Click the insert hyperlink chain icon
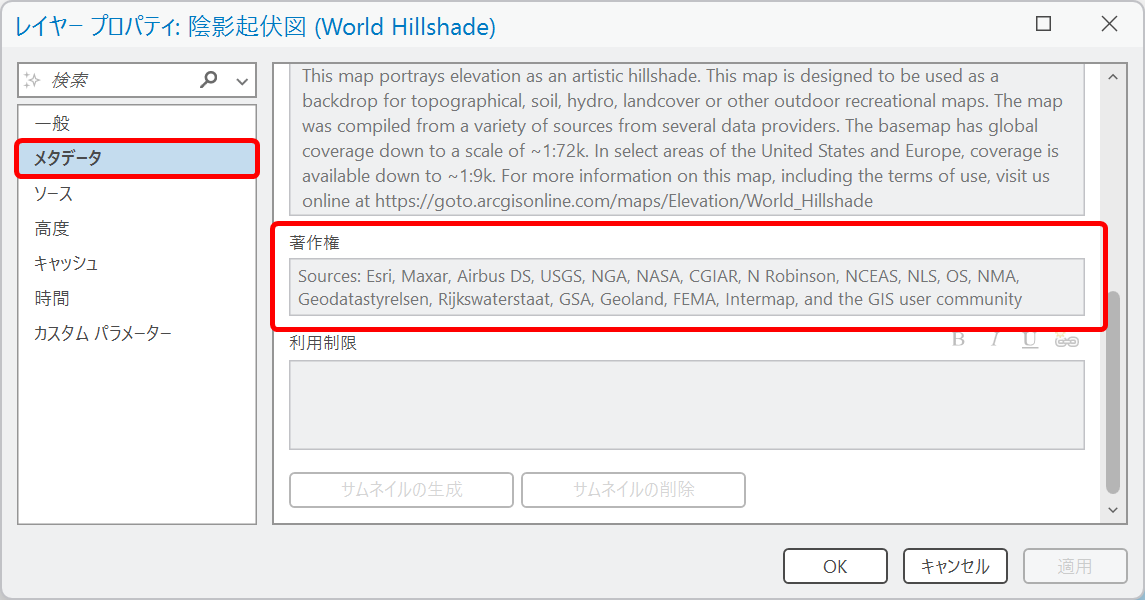The image size is (1145, 600). pyautogui.click(x=1066, y=341)
